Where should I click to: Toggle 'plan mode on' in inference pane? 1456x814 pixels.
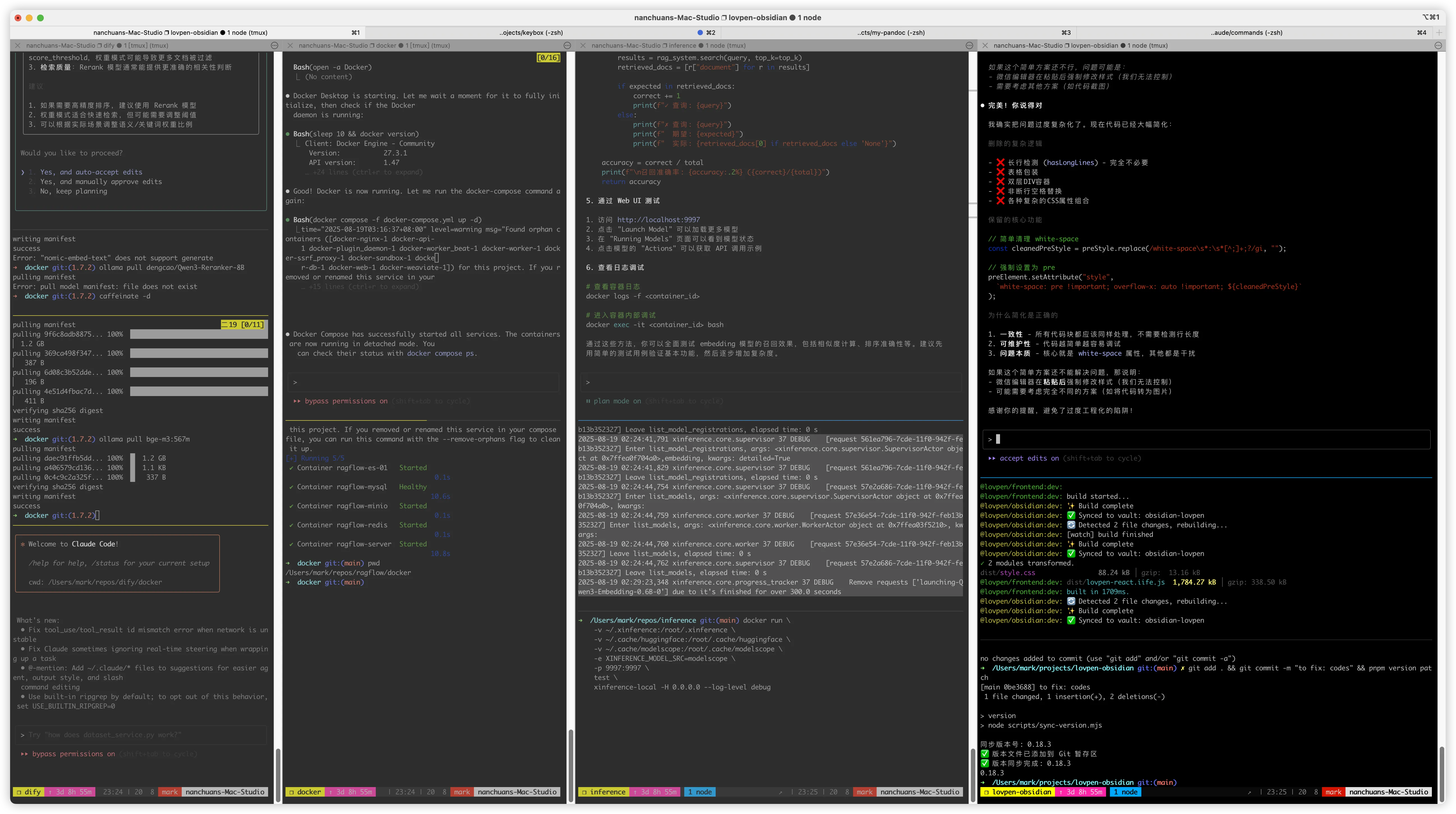point(617,401)
